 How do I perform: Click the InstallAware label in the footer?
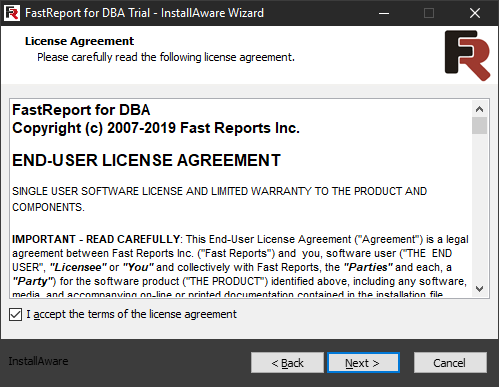[38, 361]
